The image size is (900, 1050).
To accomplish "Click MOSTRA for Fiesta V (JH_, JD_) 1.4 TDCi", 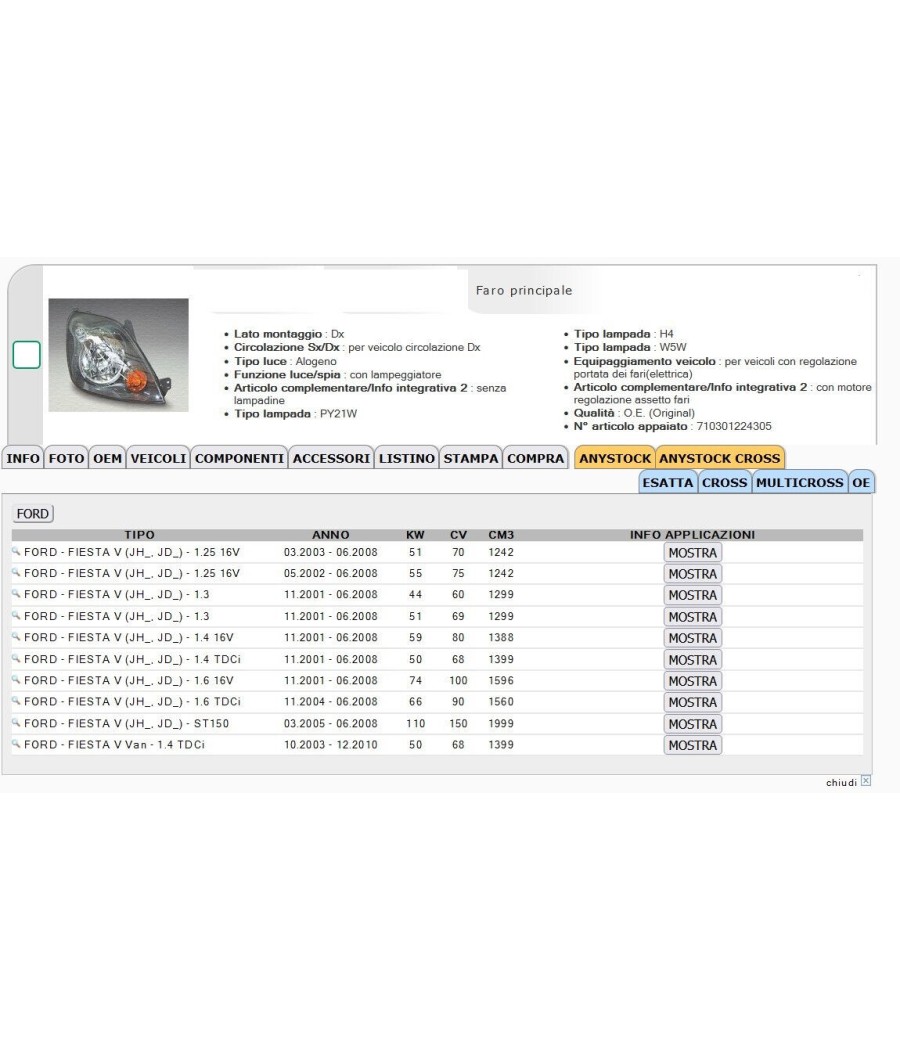I will point(692,660).
